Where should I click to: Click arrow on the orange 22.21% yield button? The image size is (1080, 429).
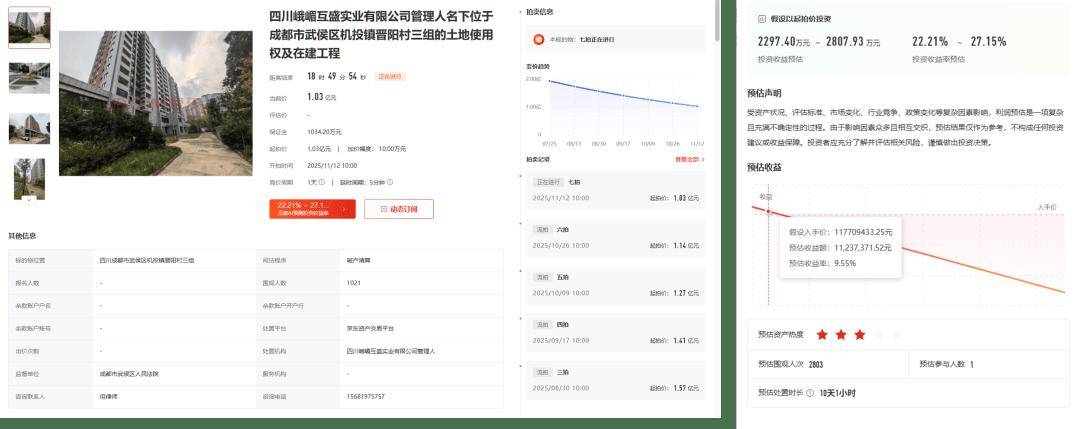tap(344, 209)
